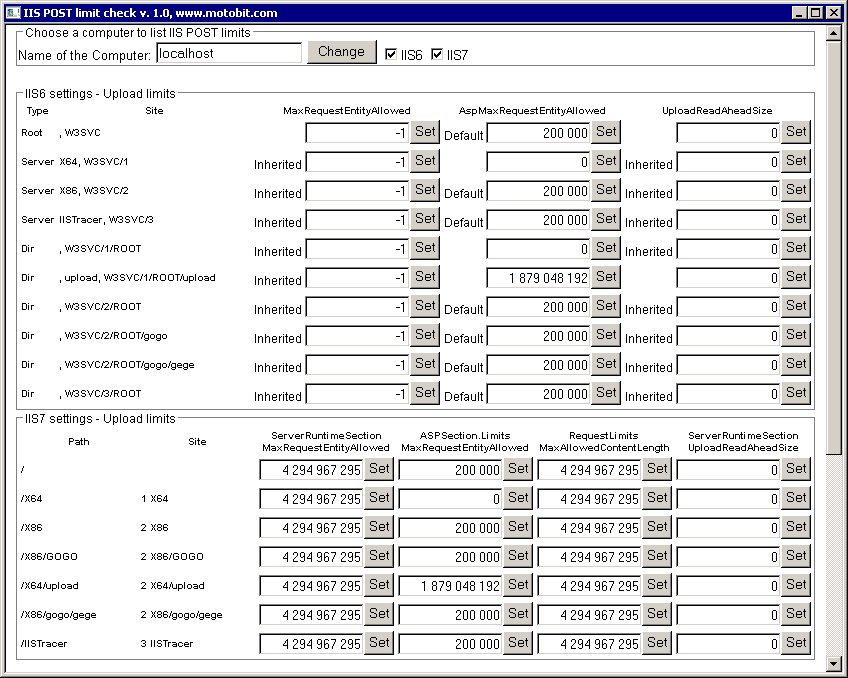Set MaxAllowedContentLength for /X86/gogo/gege
Screen dimensions: 848x678
coord(656,614)
